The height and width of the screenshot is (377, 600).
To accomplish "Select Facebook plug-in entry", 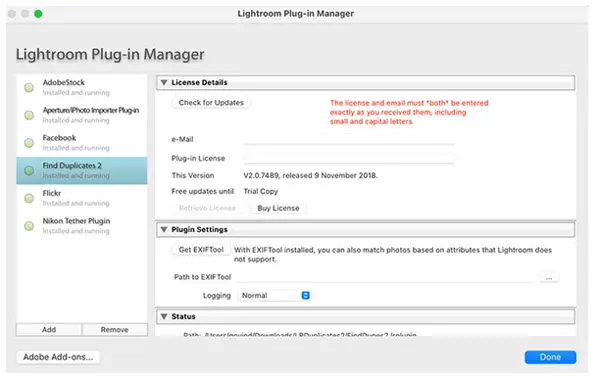I will [x=82, y=143].
